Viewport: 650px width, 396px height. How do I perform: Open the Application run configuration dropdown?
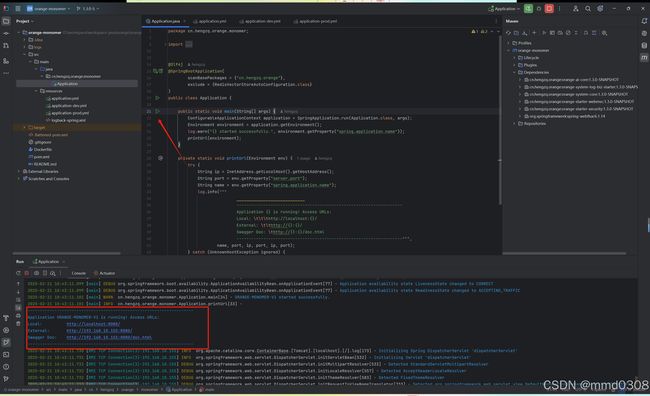coord(504,8)
